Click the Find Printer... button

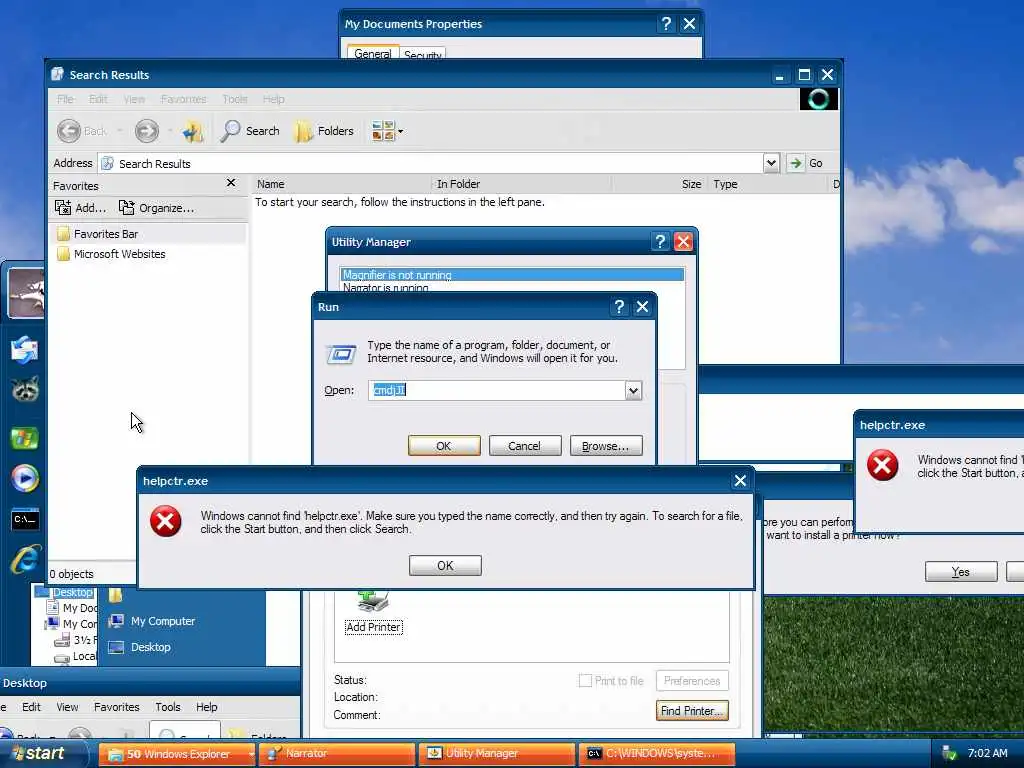coord(692,711)
